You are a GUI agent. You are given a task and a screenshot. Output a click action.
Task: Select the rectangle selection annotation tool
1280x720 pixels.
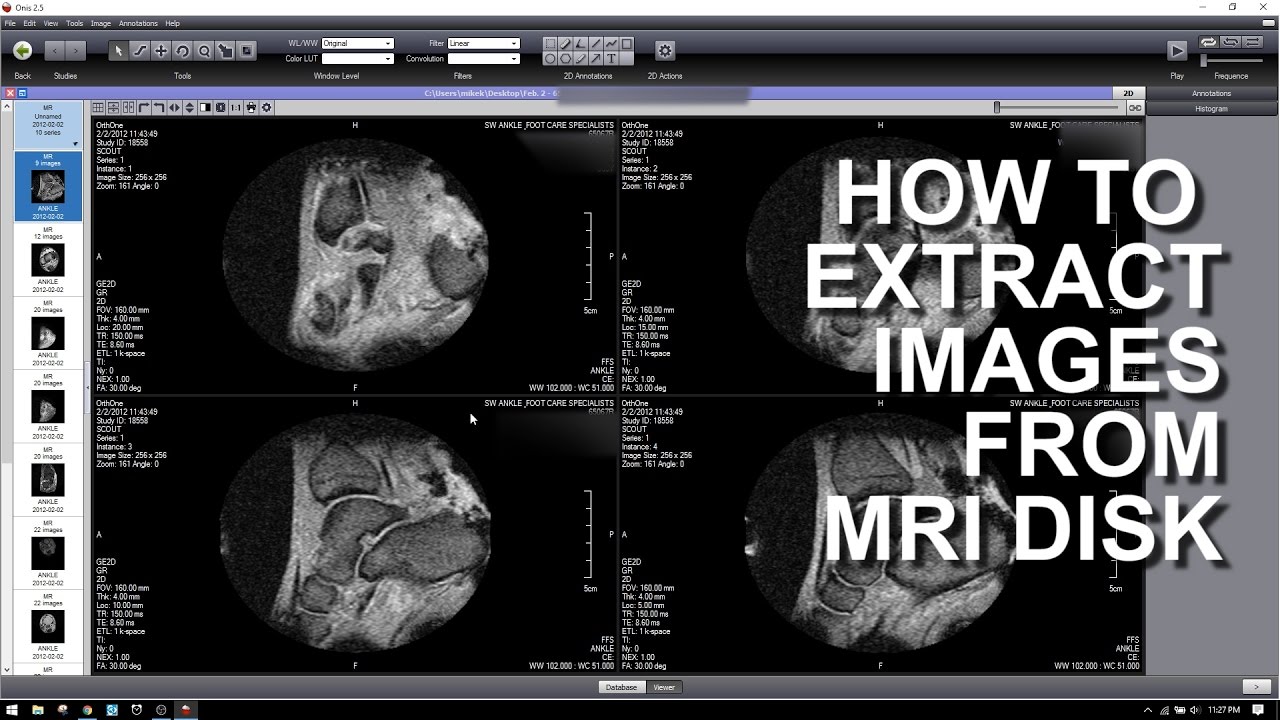[x=550, y=44]
